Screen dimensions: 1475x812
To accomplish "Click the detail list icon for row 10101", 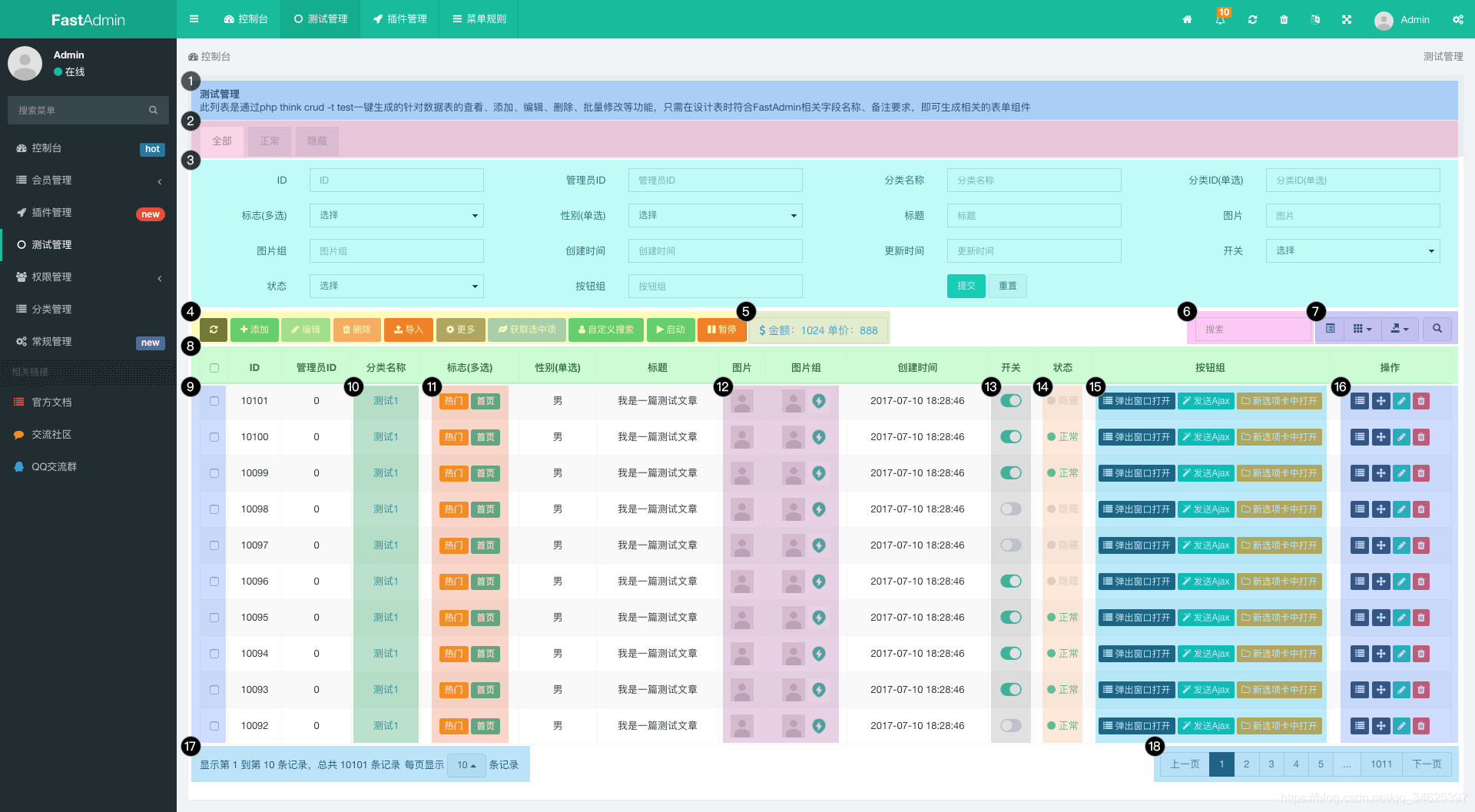I will (1360, 401).
